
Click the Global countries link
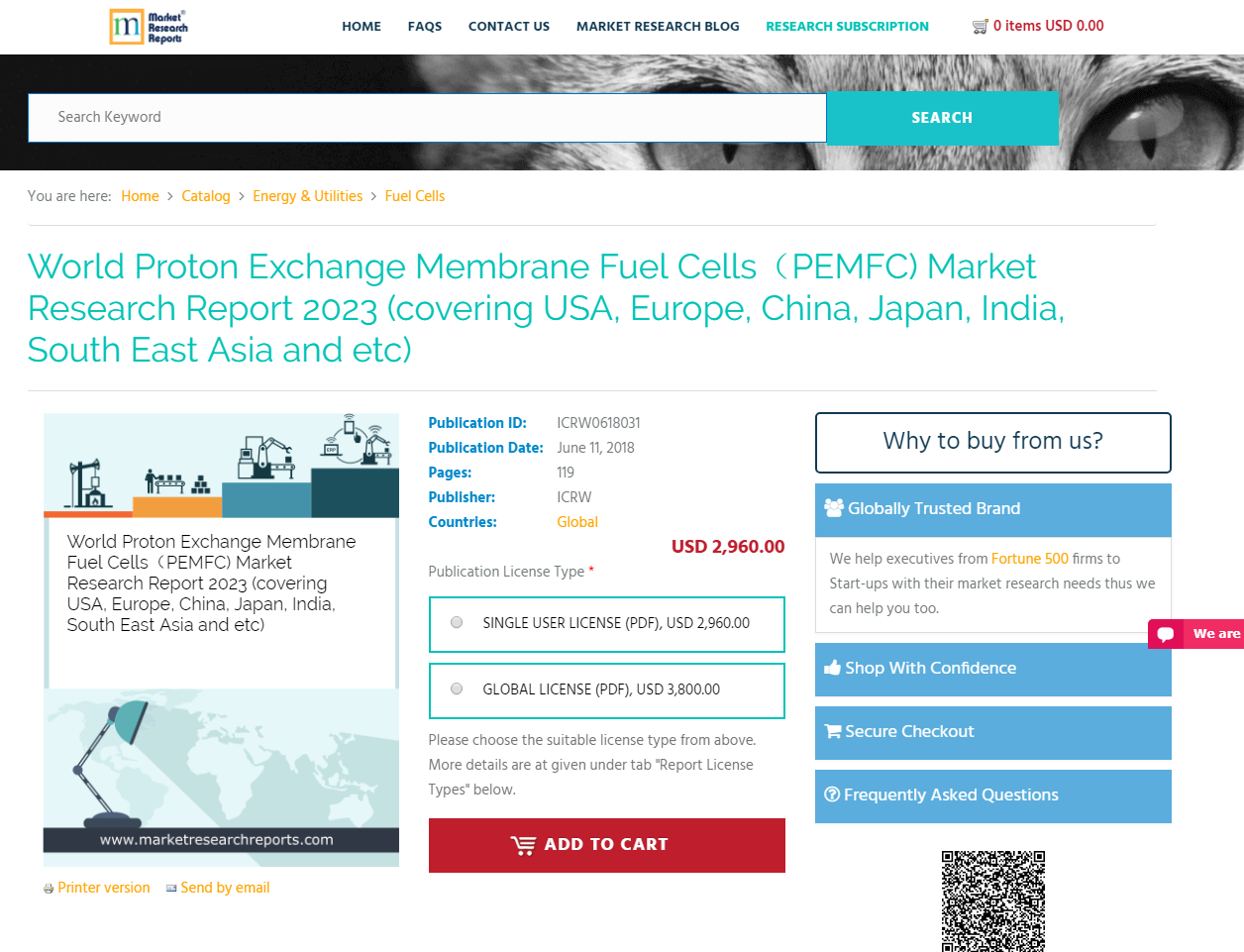click(x=577, y=522)
